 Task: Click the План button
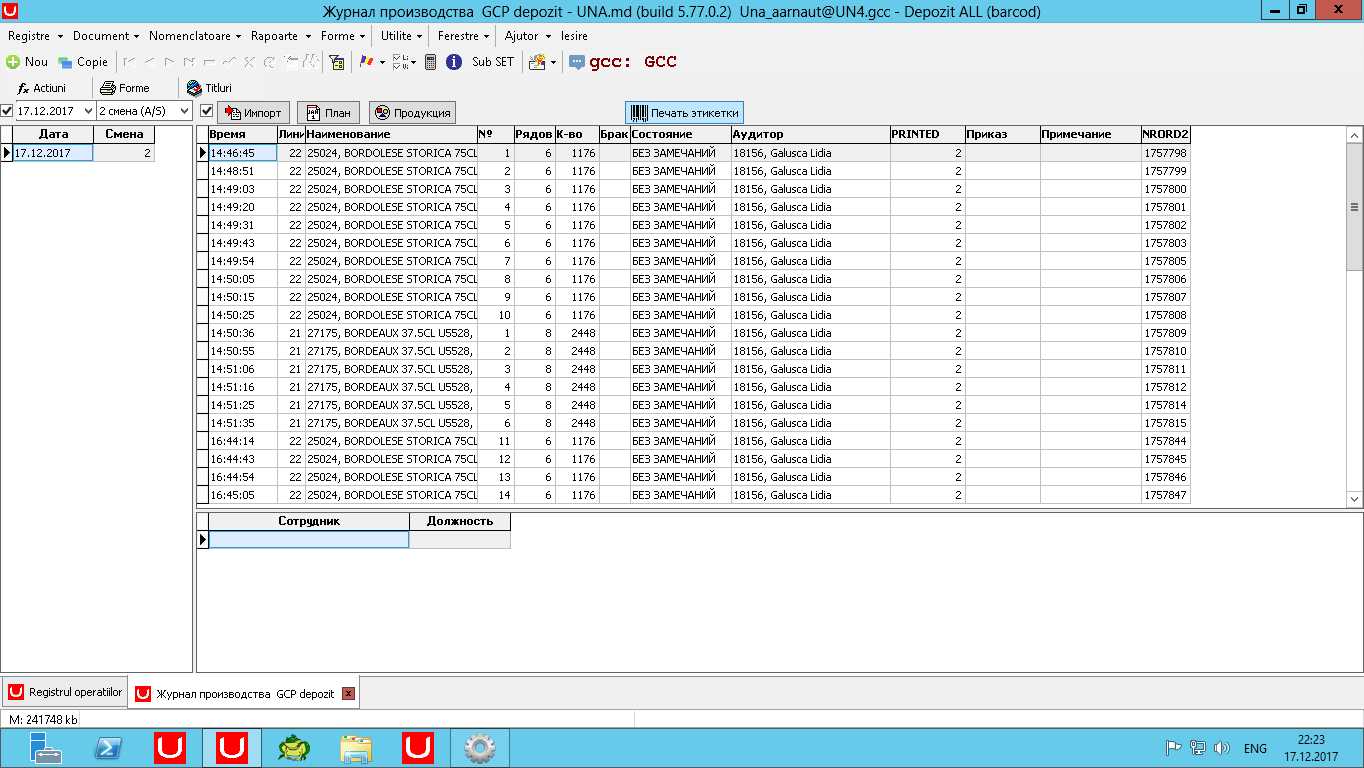pyautogui.click(x=328, y=113)
